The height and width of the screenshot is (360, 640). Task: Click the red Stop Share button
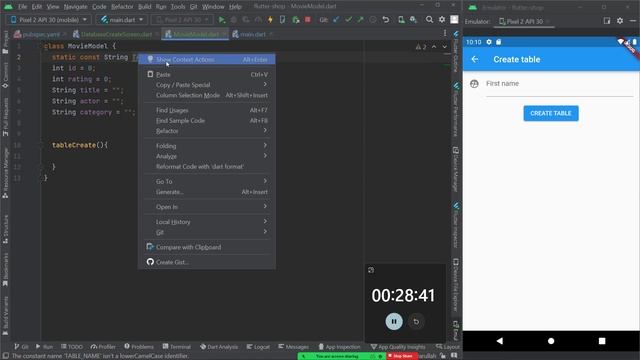[x=402, y=356]
